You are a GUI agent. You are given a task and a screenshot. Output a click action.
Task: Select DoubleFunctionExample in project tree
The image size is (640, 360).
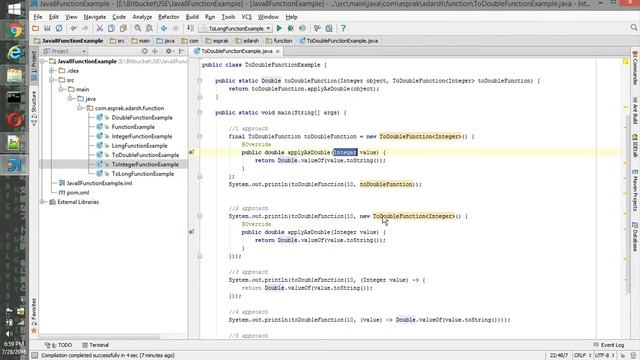tap(142, 118)
